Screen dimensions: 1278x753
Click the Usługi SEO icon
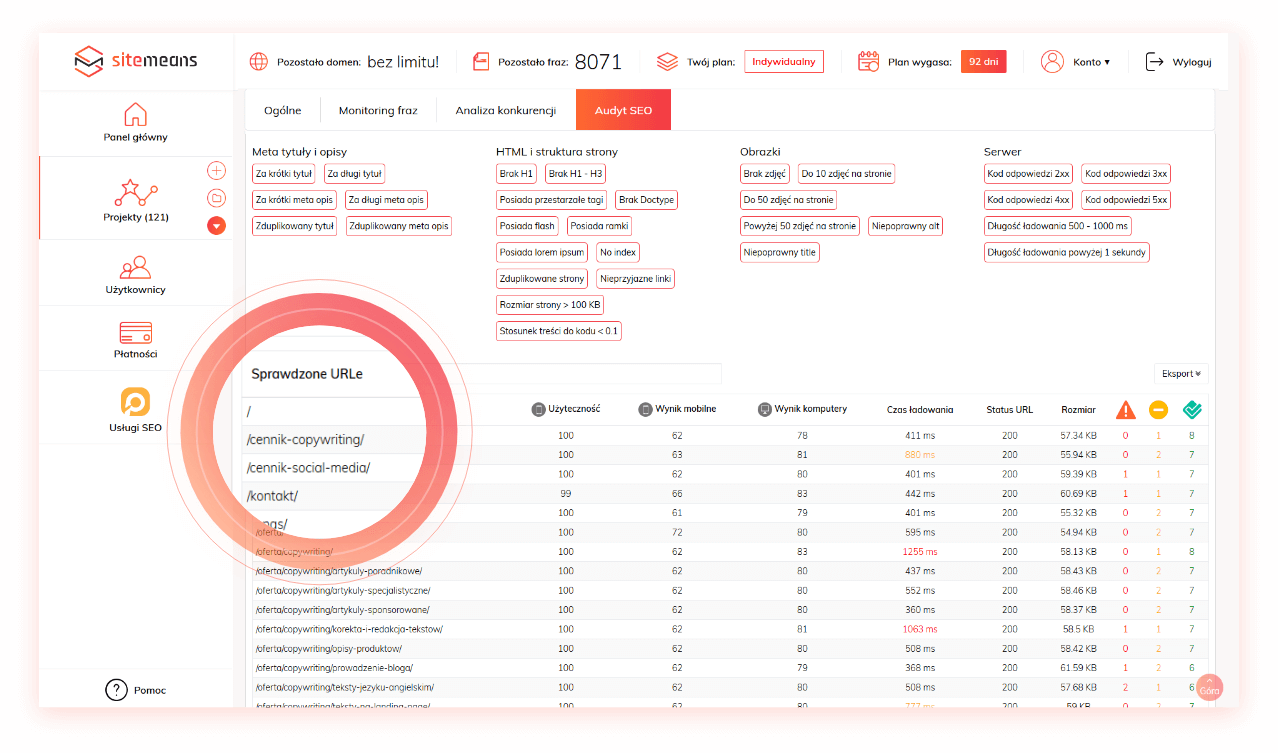(x=135, y=402)
